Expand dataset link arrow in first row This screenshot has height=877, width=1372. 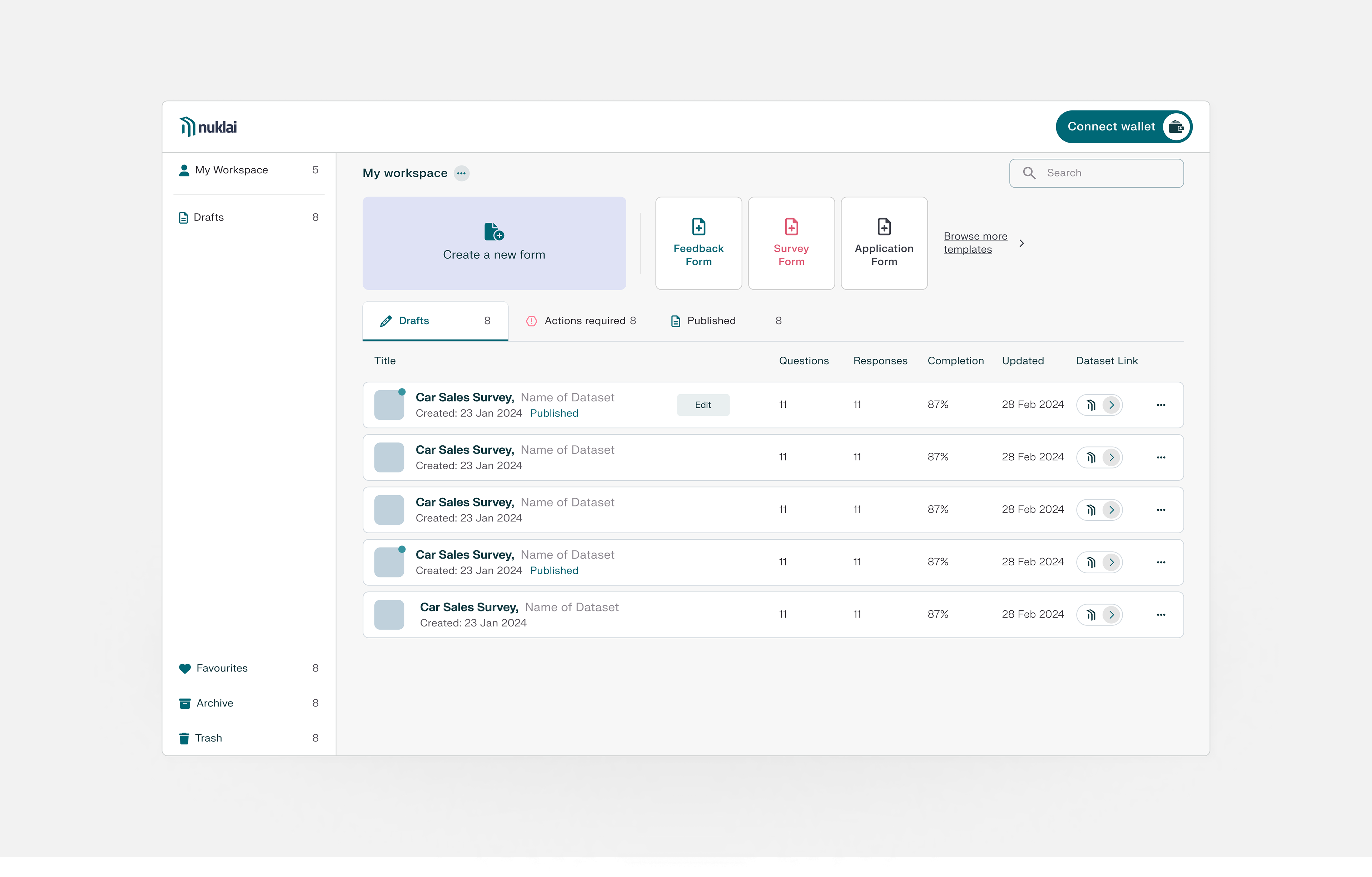[x=1112, y=405]
